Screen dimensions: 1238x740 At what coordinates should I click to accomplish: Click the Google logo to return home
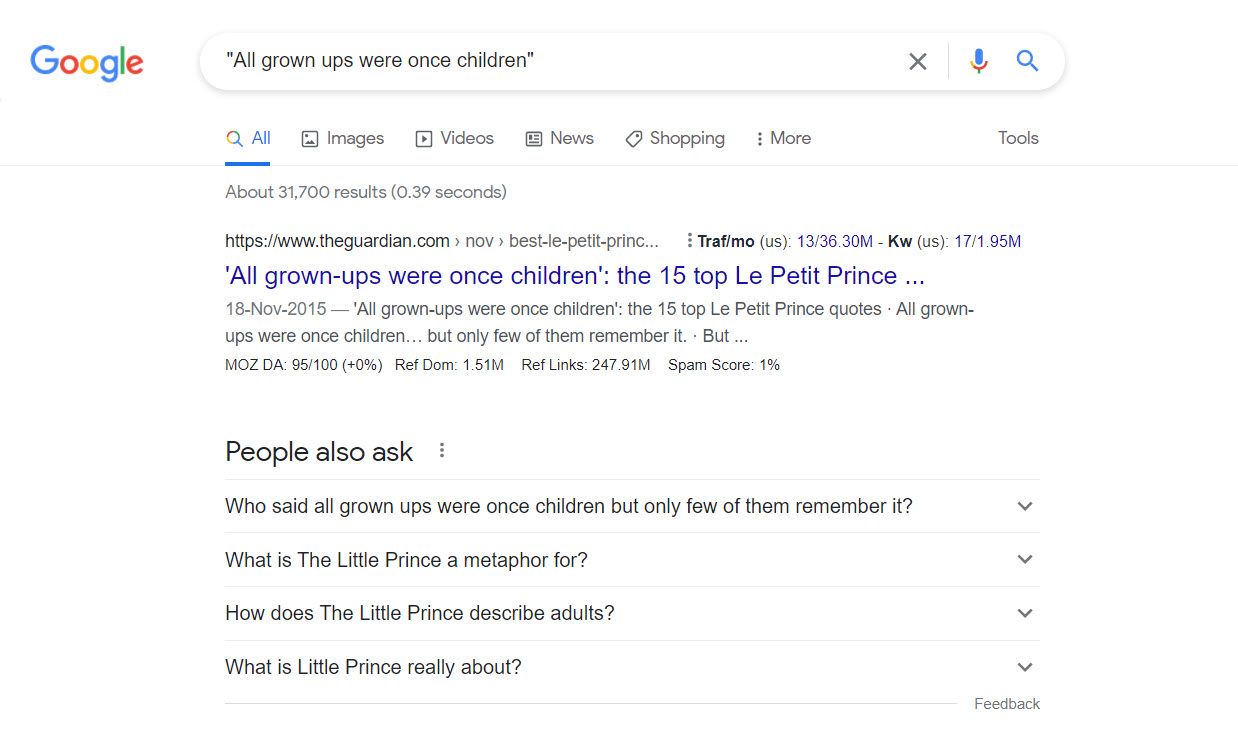click(86, 62)
